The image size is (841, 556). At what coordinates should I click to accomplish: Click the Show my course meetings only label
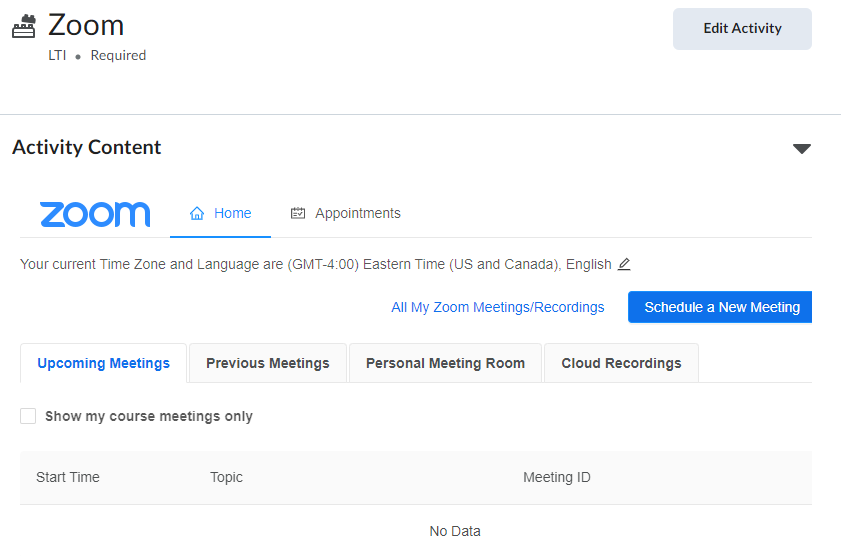[149, 416]
